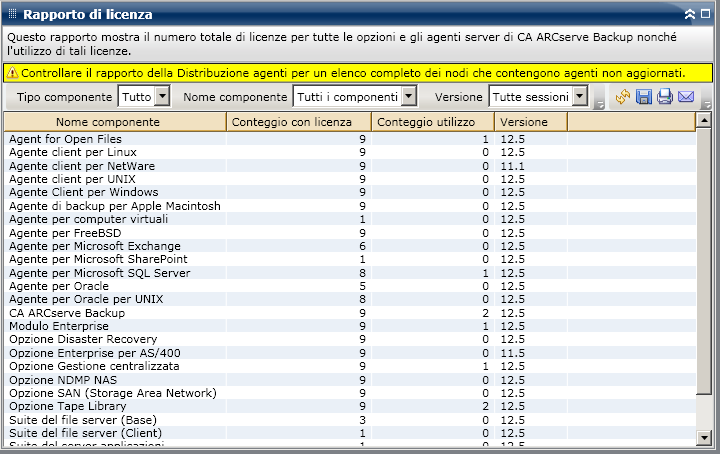
Task: Select Agente di backup per Apple Macintosh
Action: coord(350,206)
